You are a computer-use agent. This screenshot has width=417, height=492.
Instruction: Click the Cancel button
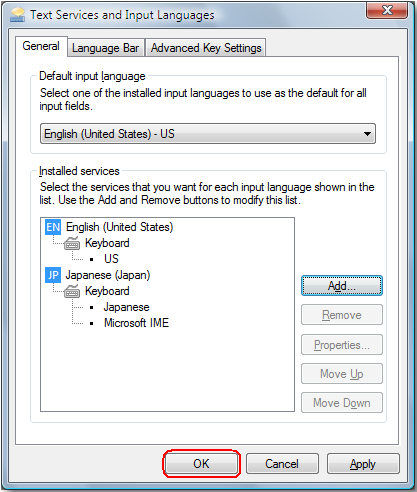pos(282,464)
